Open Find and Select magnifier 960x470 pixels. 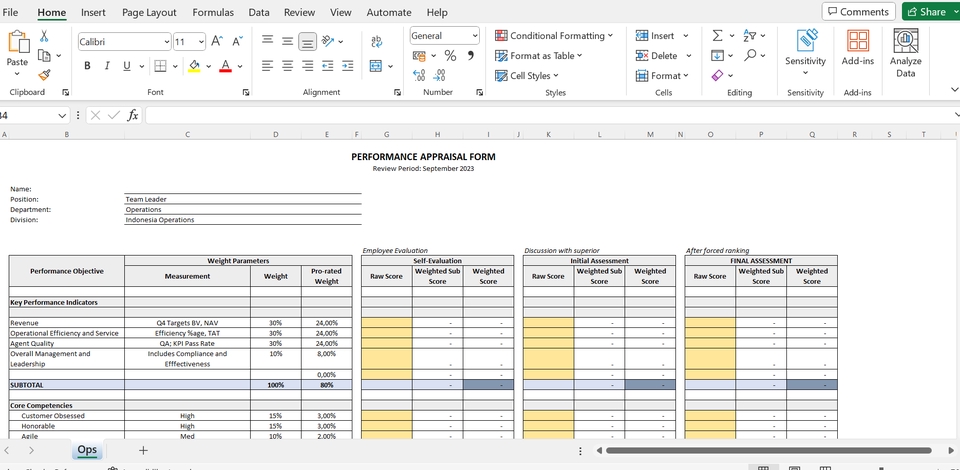click(750, 56)
